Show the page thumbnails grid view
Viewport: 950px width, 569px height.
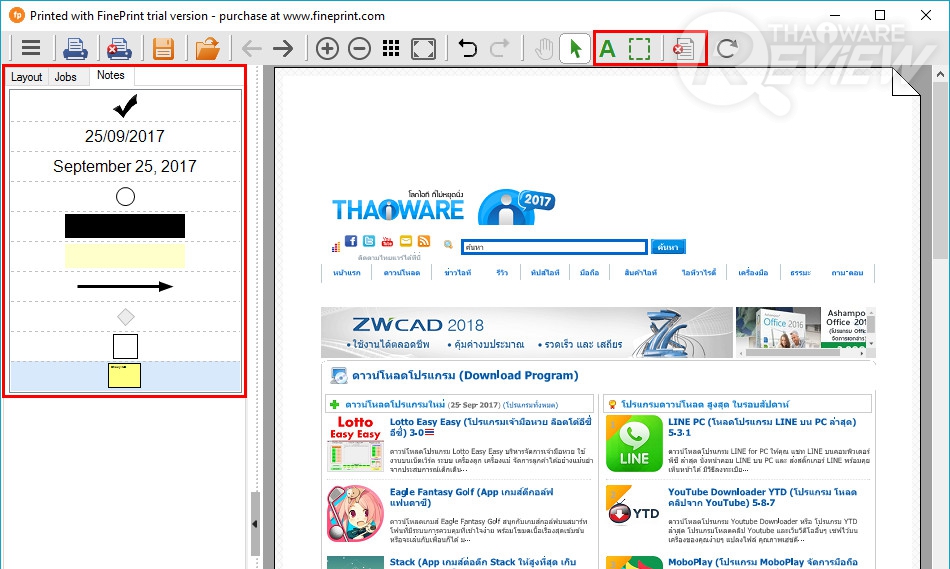[391, 48]
